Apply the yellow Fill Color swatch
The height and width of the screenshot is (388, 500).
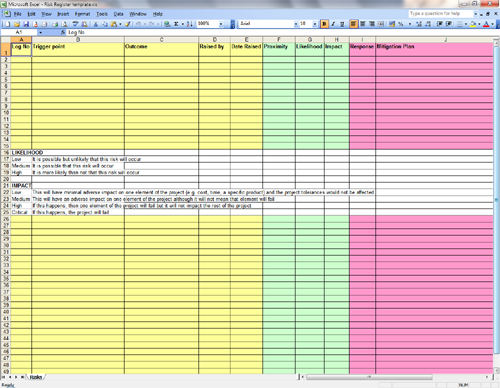(x=473, y=24)
